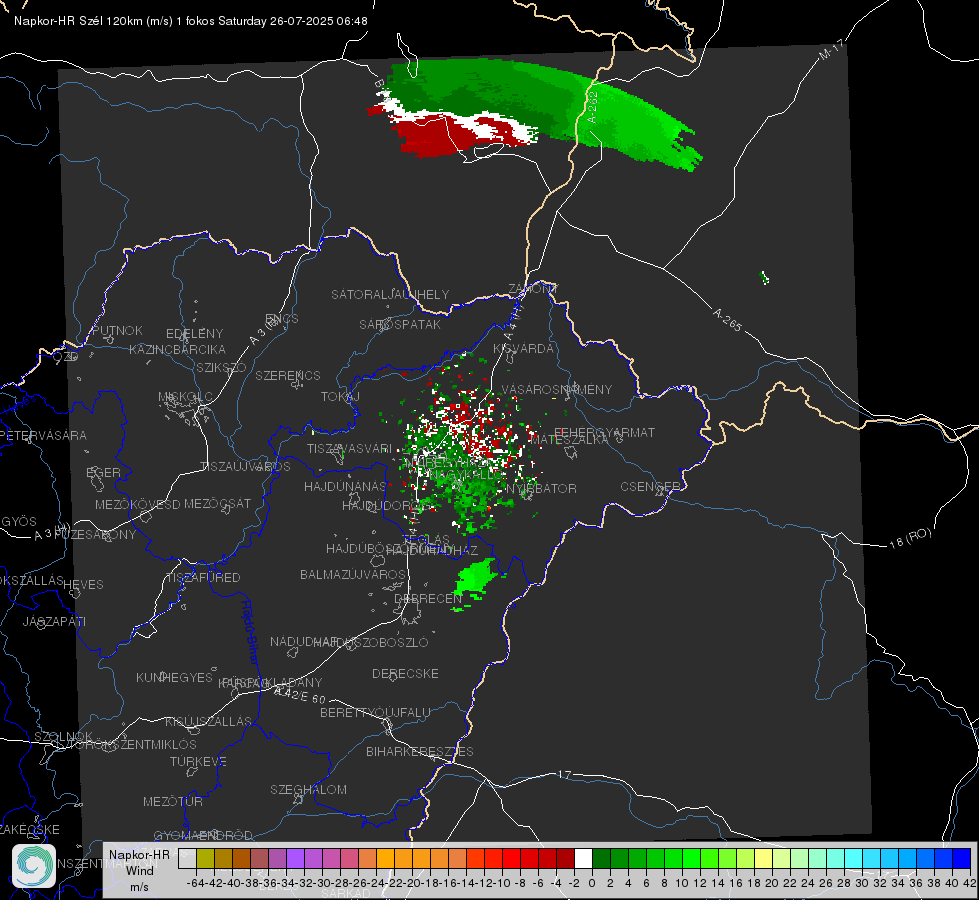Viewport: 979px width, 900px height.
Task: Select the SZIKSZÓ city label
Action: pos(222,367)
